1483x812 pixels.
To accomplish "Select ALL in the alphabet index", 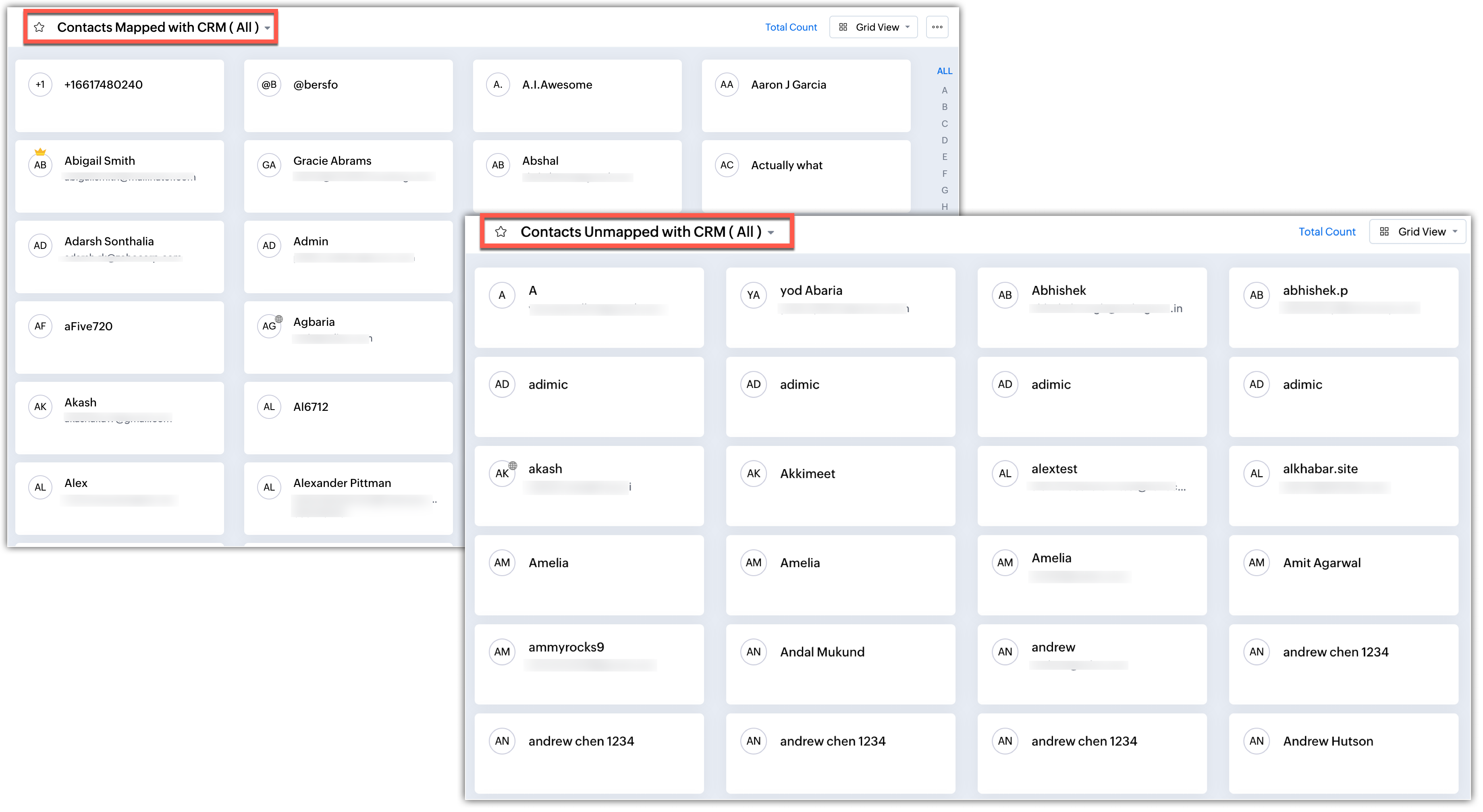I will click(x=944, y=71).
